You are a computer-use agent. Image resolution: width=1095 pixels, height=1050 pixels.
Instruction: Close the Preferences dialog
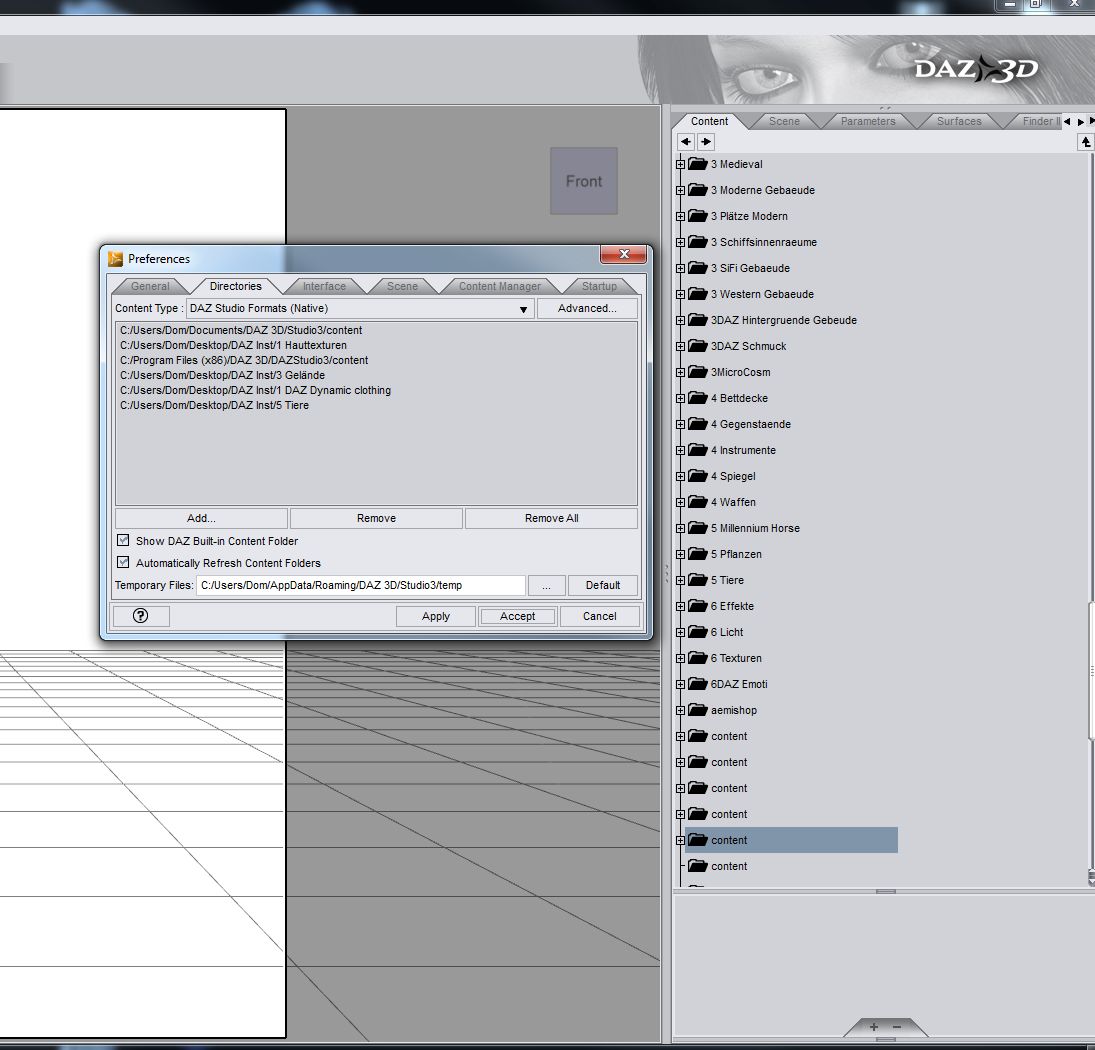point(624,254)
